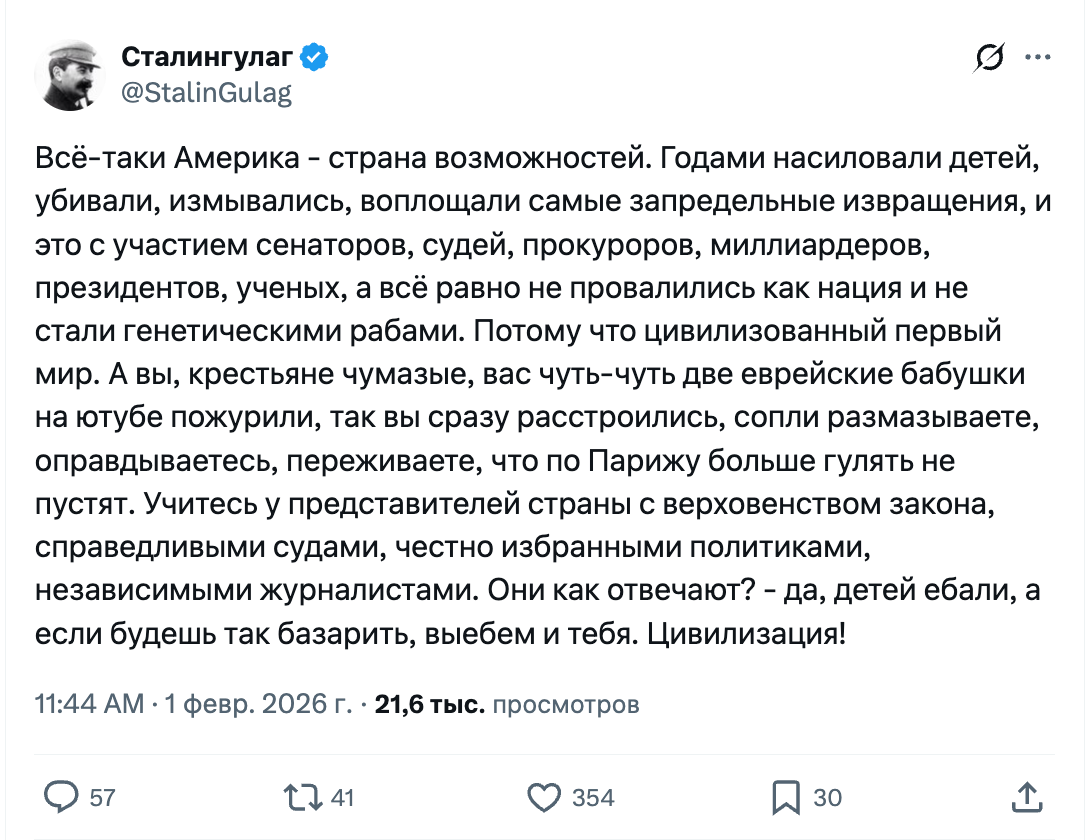This screenshot has height=840, width=1088.
Task: Toggle the bookmark icon on the post
Action: point(787,797)
